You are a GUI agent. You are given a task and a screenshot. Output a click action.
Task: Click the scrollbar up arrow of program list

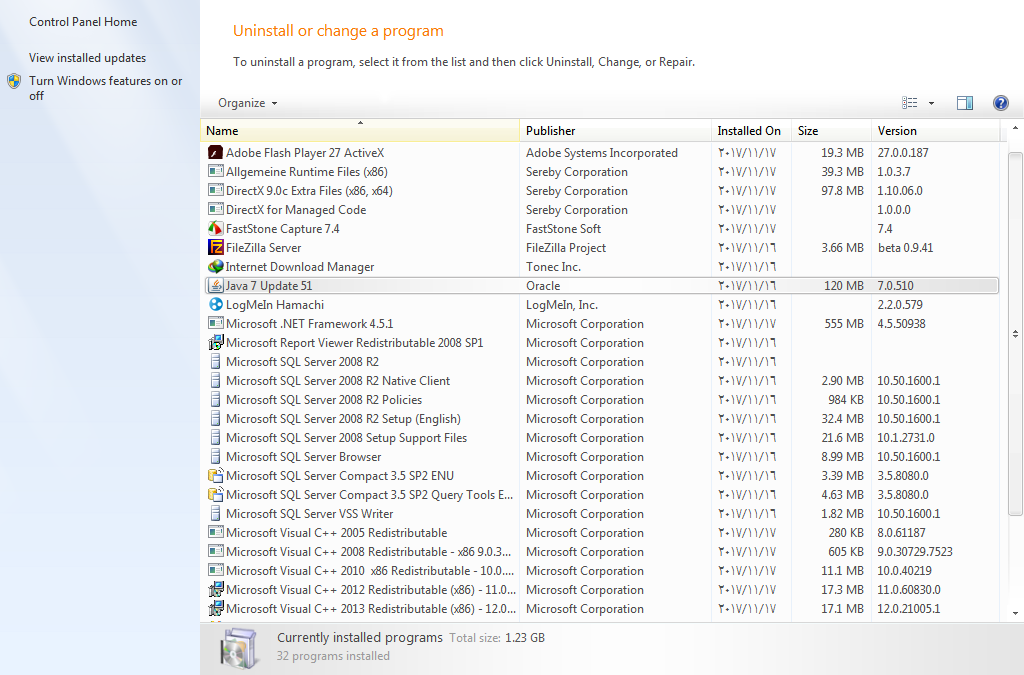(x=1015, y=129)
